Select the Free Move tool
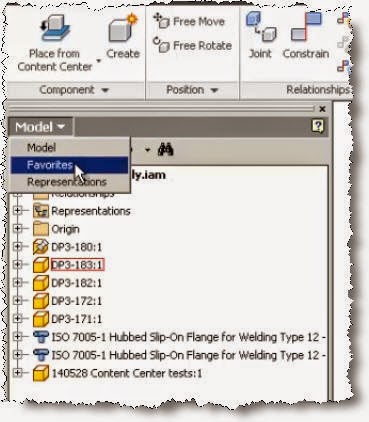The image size is (369, 422). coord(189,22)
